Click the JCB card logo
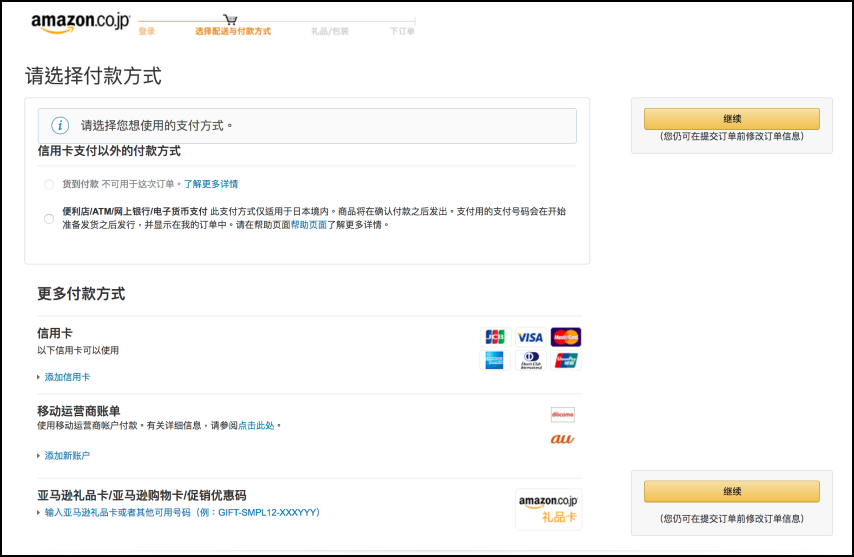 pos(495,337)
